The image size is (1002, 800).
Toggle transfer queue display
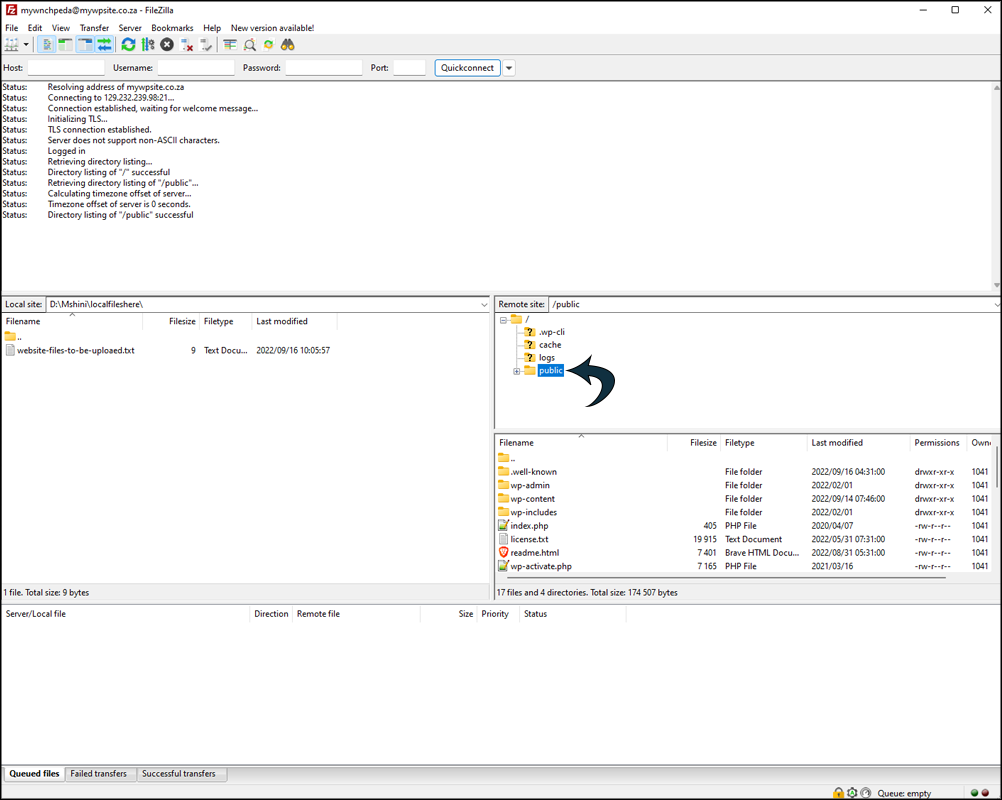pos(104,45)
